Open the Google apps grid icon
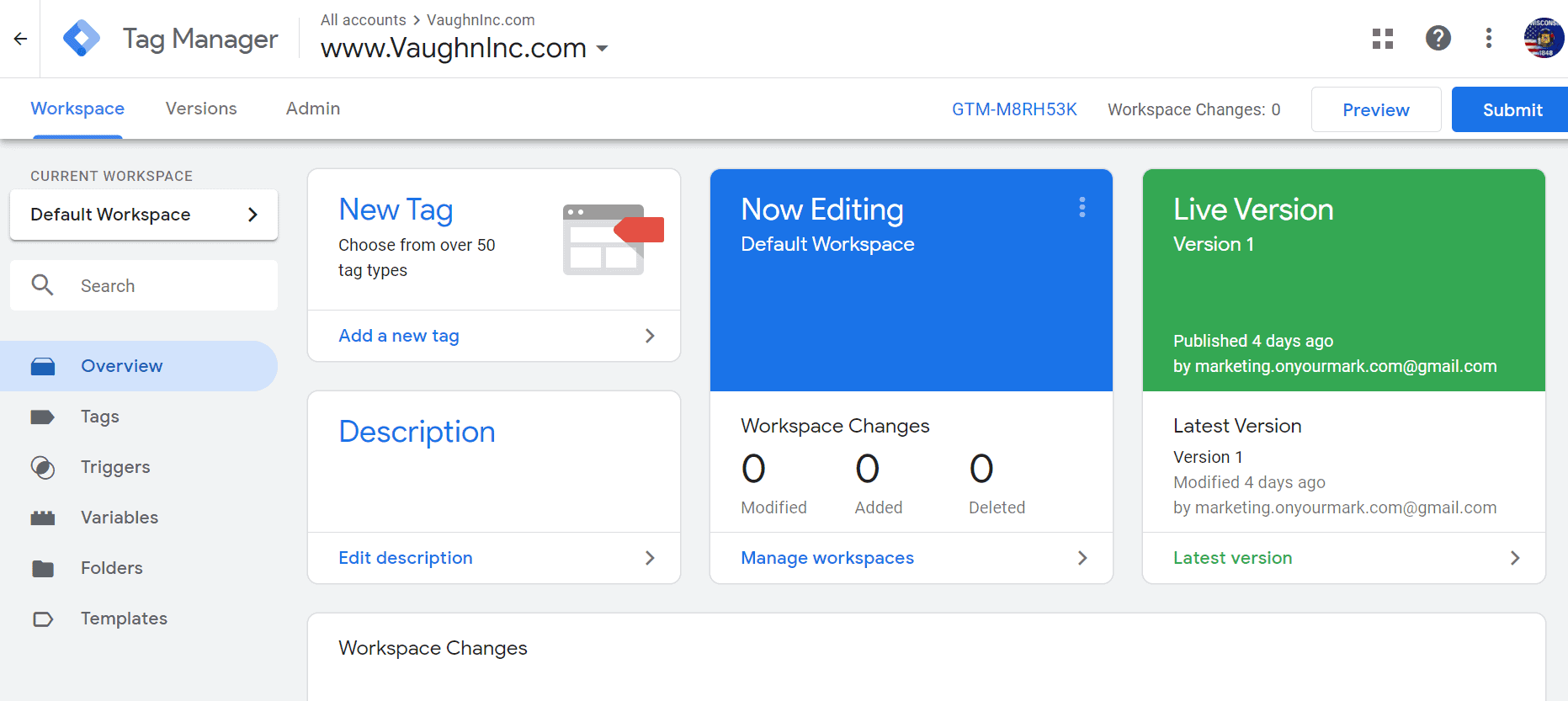The image size is (1568, 701). 1382,39
